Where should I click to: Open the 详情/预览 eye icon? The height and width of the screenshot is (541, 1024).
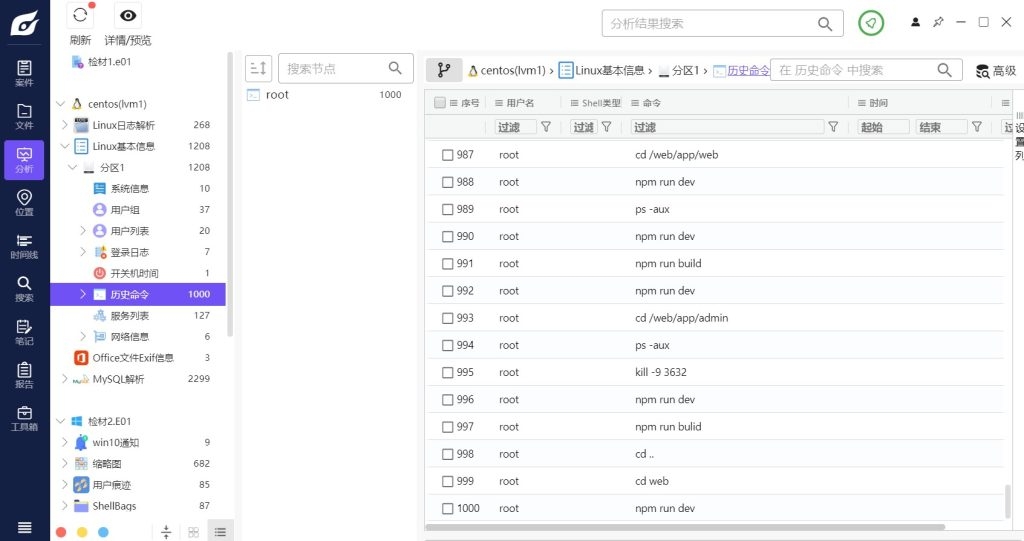128,16
